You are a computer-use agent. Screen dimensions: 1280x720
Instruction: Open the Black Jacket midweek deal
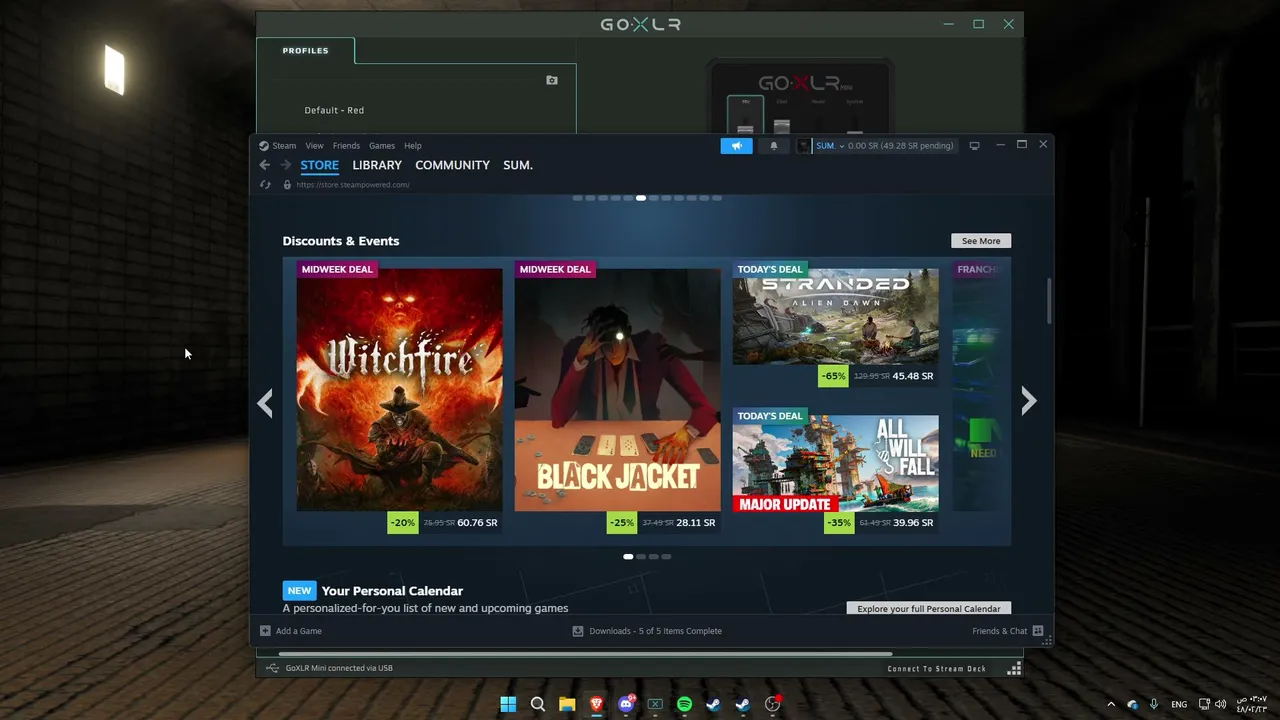617,390
